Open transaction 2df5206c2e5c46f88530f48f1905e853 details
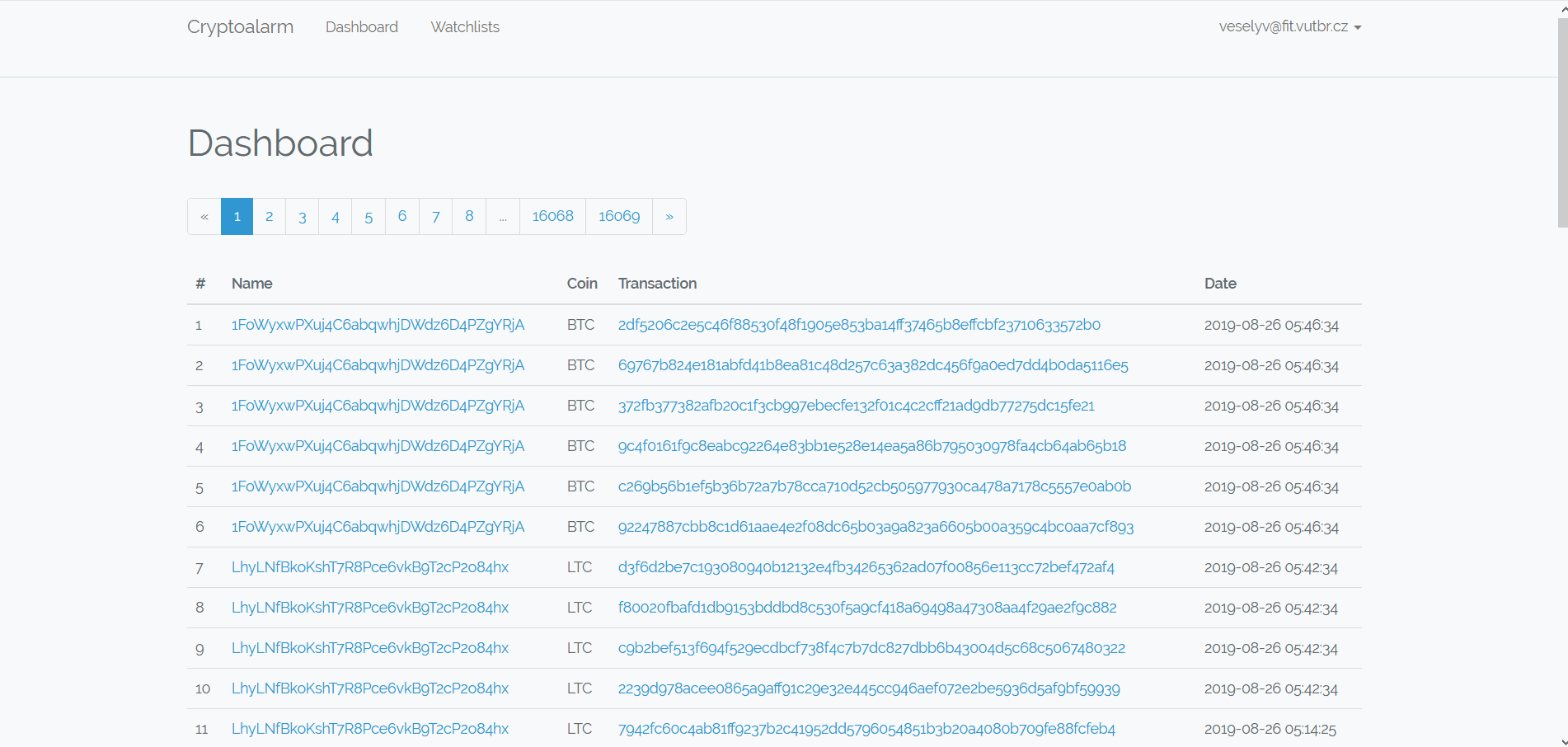The width and height of the screenshot is (1568, 747). (859, 324)
